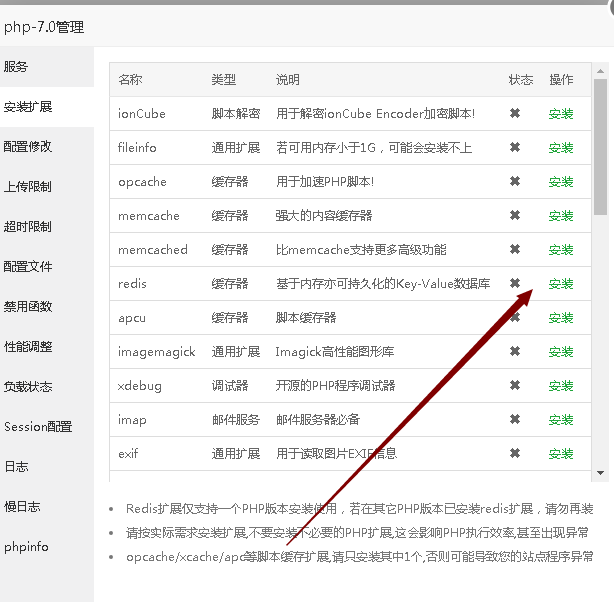Install the ionCube script decoder
Viewport: 614px width, 602px height.
[561, 114]
